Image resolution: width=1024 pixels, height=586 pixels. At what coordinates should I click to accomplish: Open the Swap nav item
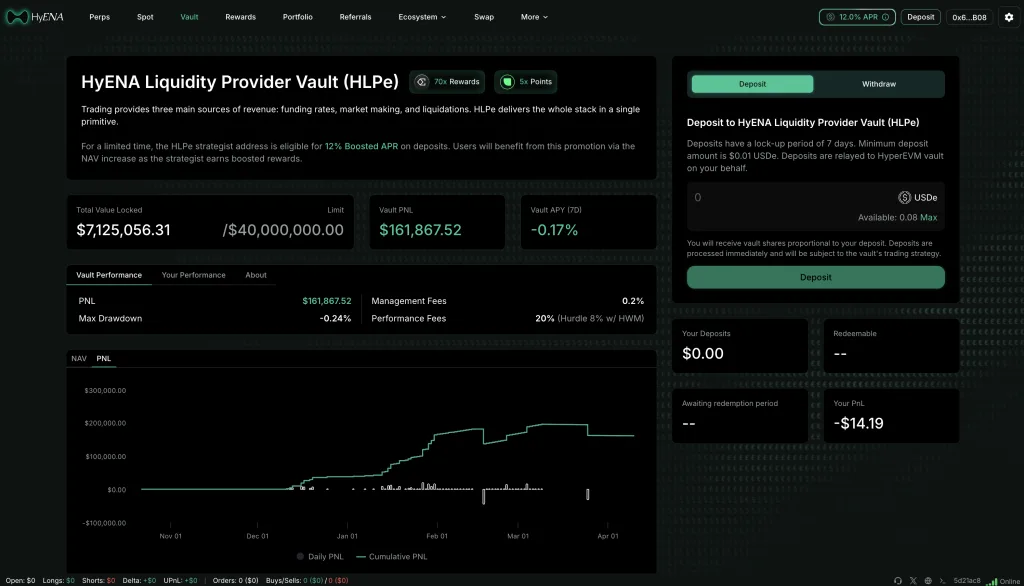click(484, 17)
